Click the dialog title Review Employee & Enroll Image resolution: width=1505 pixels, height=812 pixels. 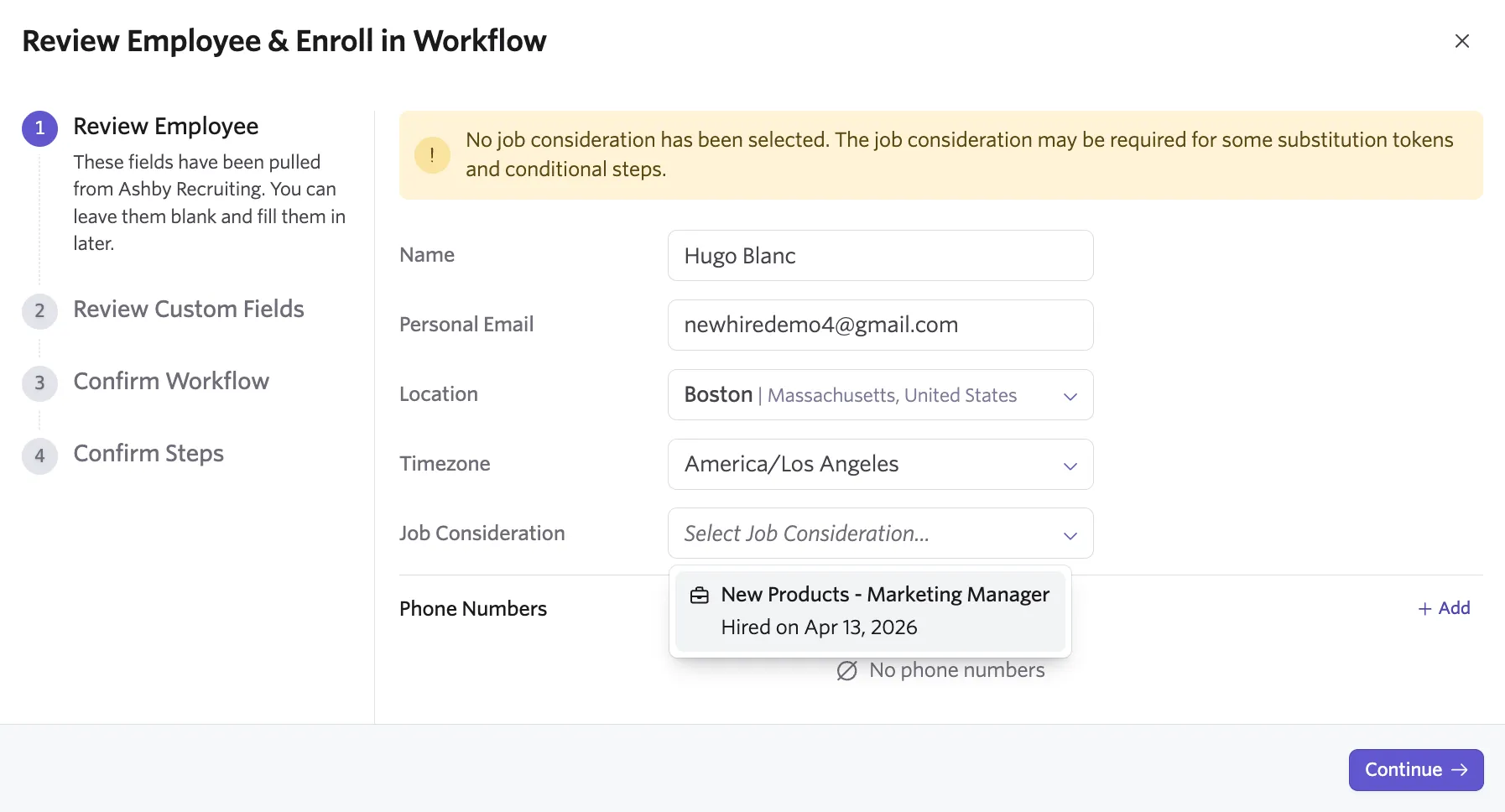pyautogui.click(x=284, y=41)
